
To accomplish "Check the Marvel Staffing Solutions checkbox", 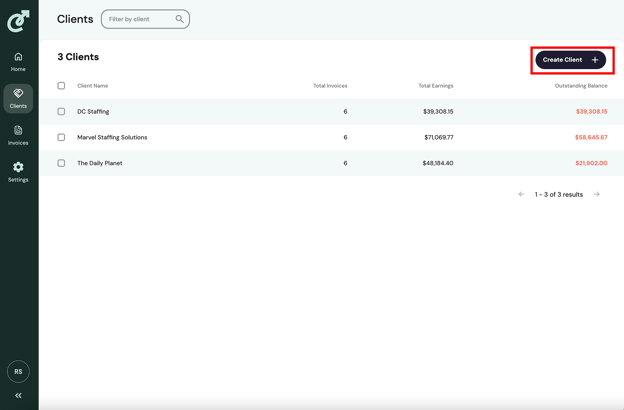I will 61,137.
